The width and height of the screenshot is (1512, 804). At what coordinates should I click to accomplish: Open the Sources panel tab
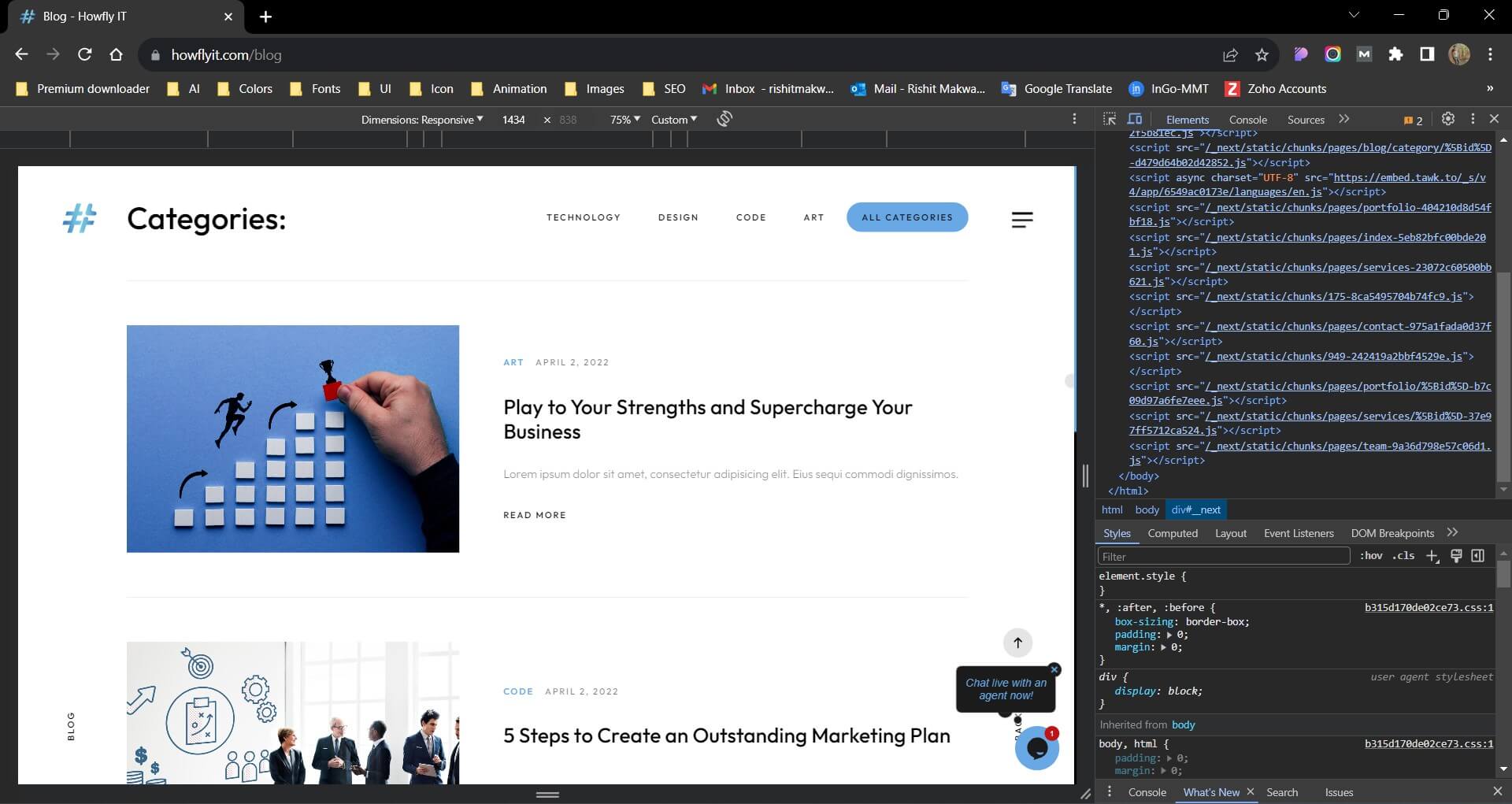[1305, 120]
